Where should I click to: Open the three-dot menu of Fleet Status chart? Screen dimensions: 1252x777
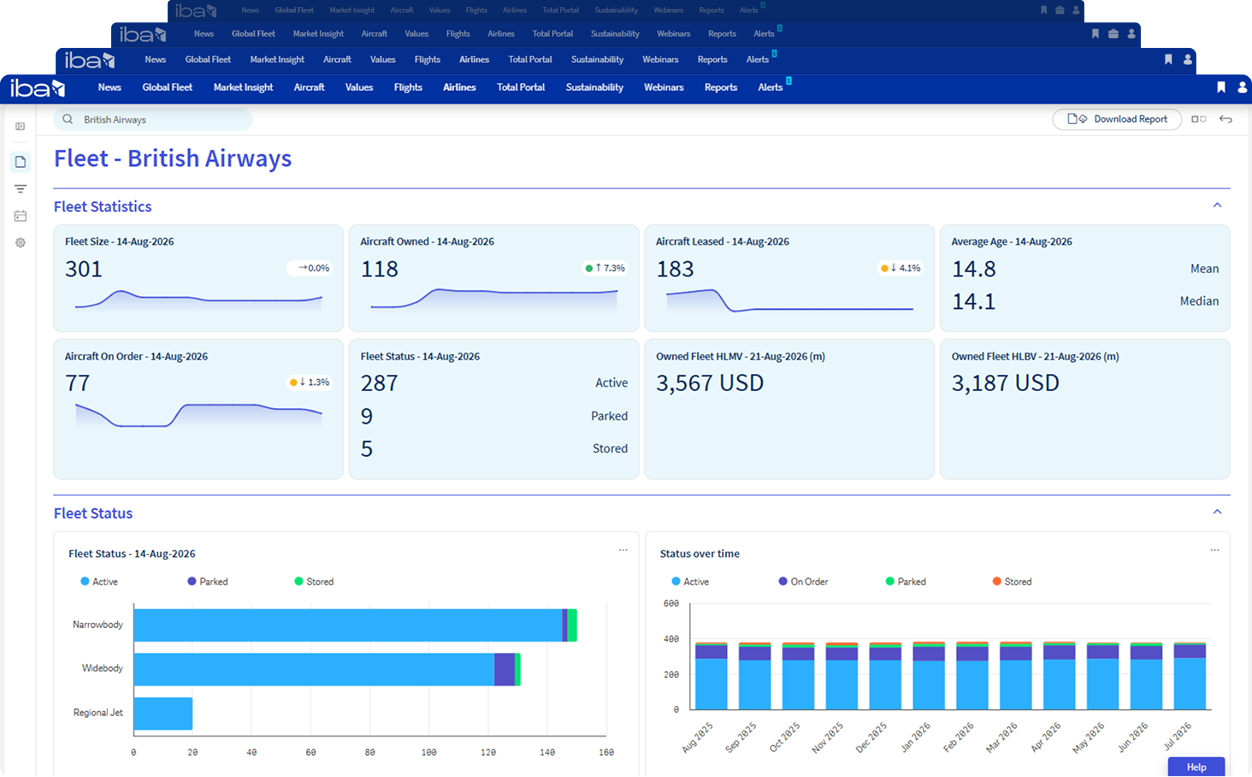pos(623,550)
